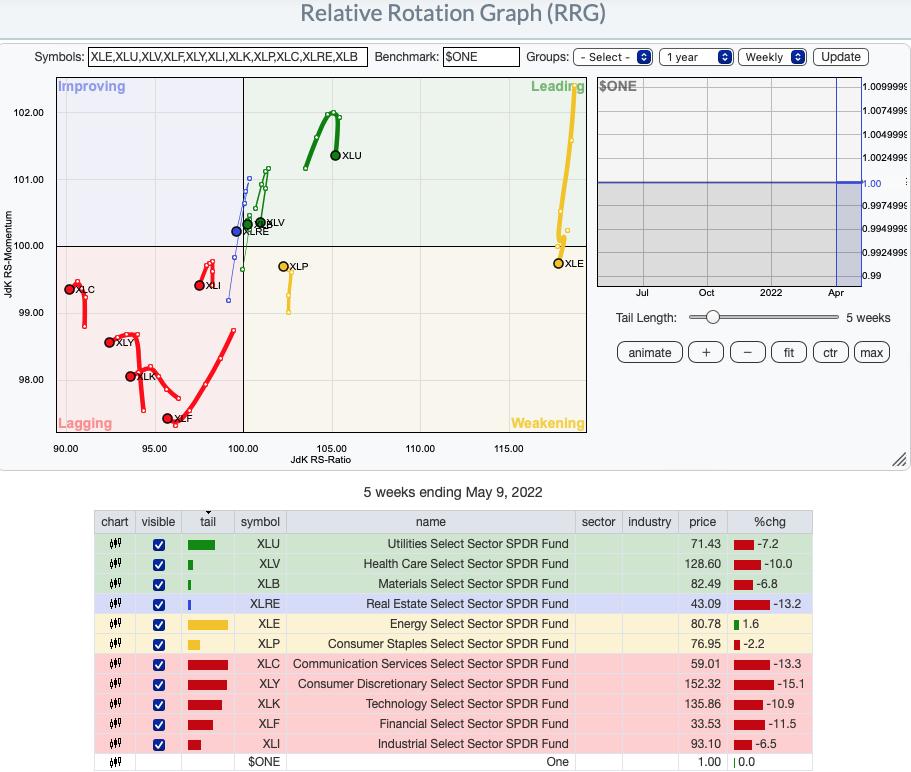Click the plus zoom-in button
This screenshot has width=911, height=772.
[x=706, y=352]
